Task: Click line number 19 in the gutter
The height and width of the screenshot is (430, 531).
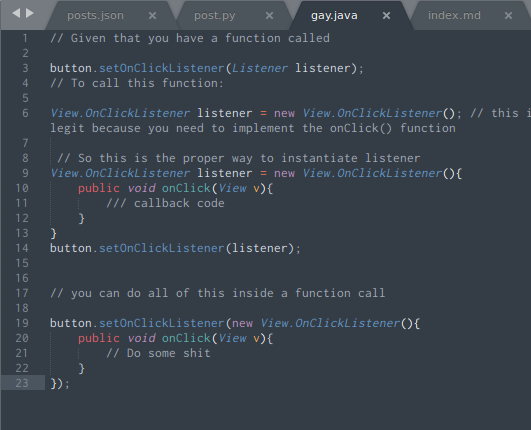Action: click(x=22, y=323)
